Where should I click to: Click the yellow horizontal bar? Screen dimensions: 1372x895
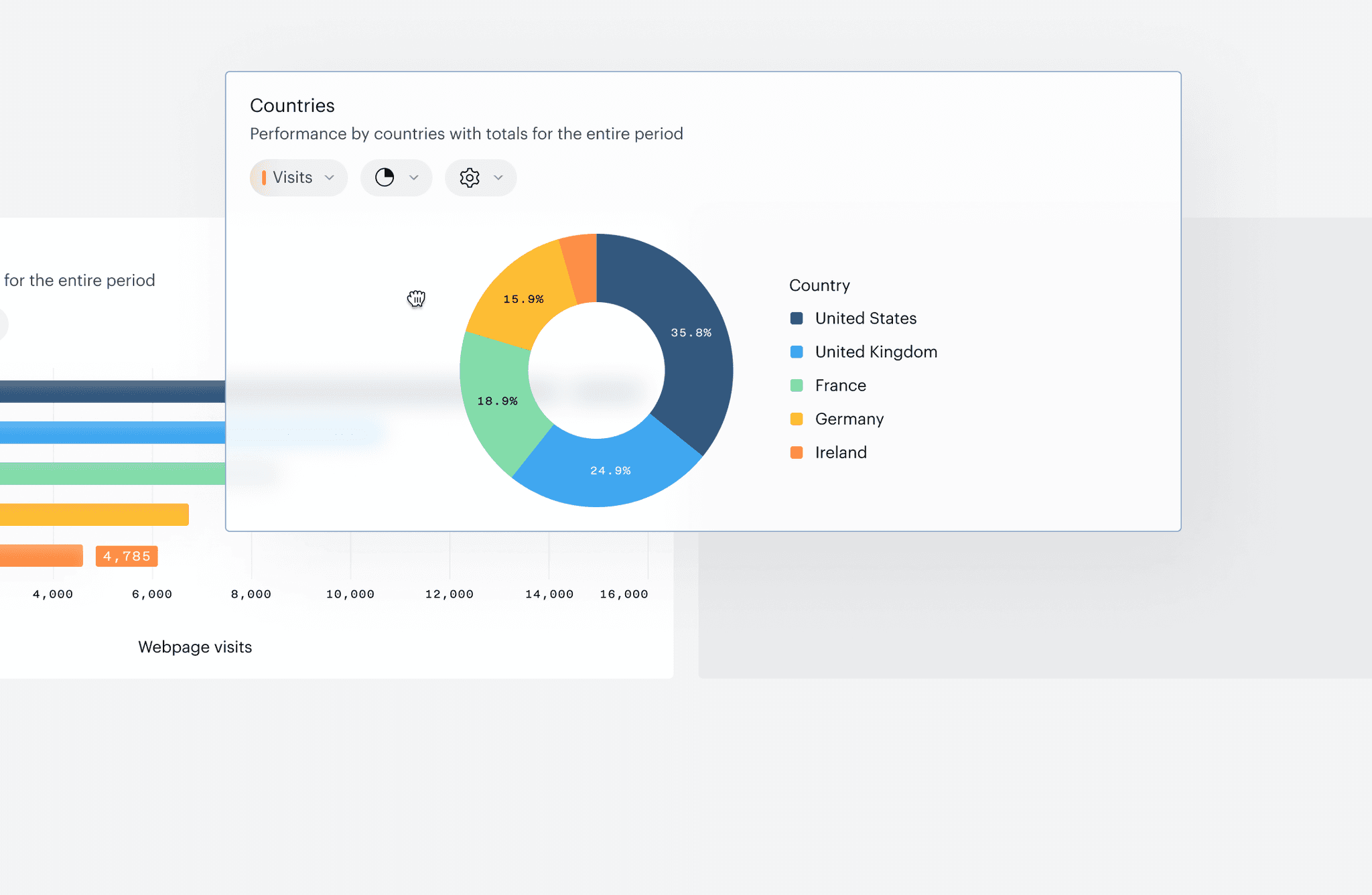(x=94, y=514)
